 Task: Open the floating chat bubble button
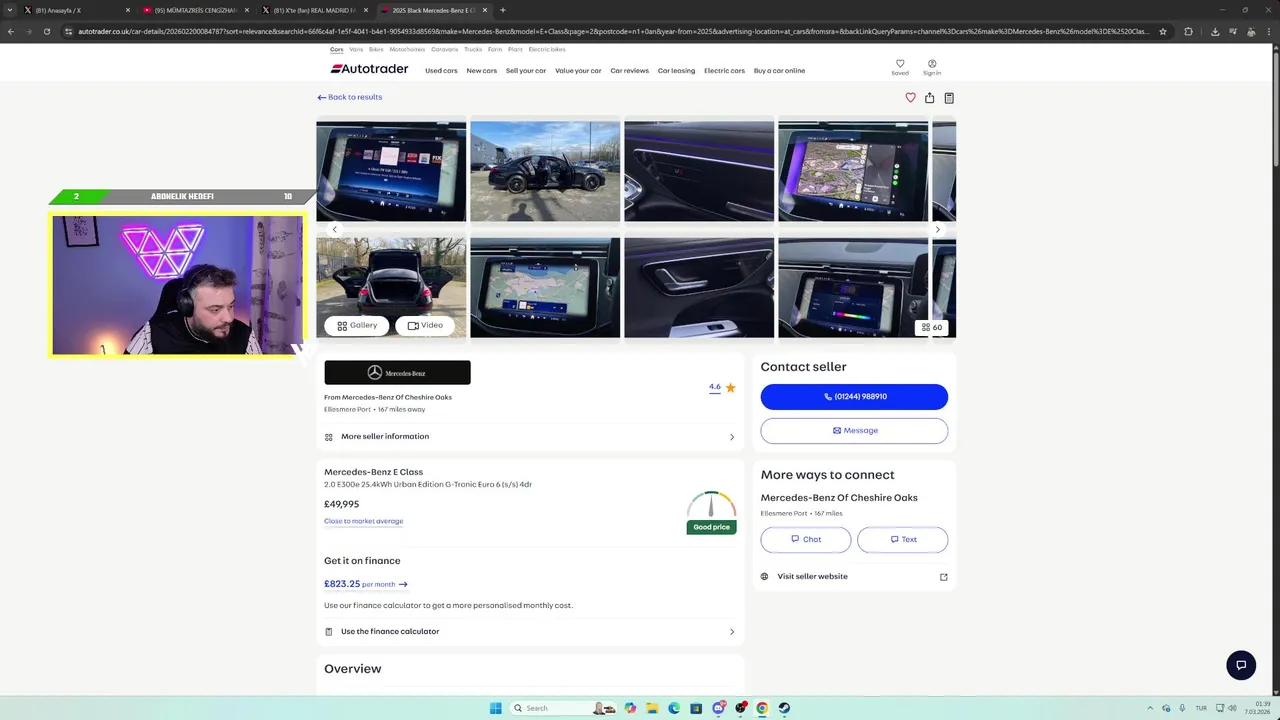[1241, 665]
